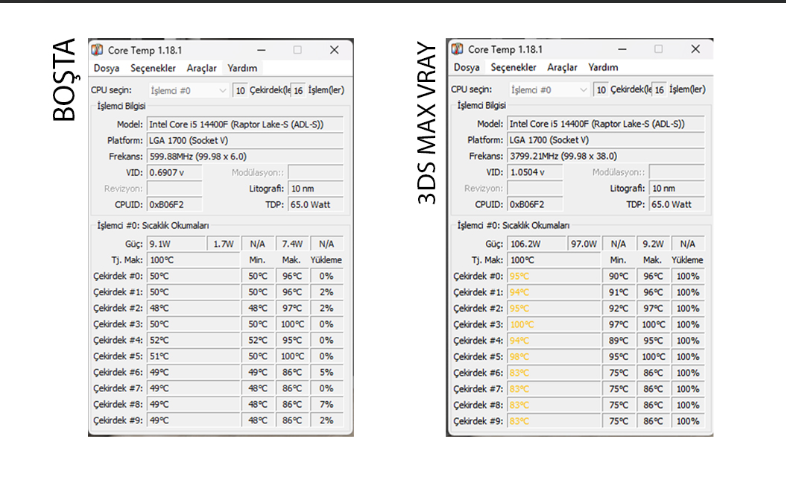Click Çekirdek #4 temperature 52°C

(x=193, y=340)
